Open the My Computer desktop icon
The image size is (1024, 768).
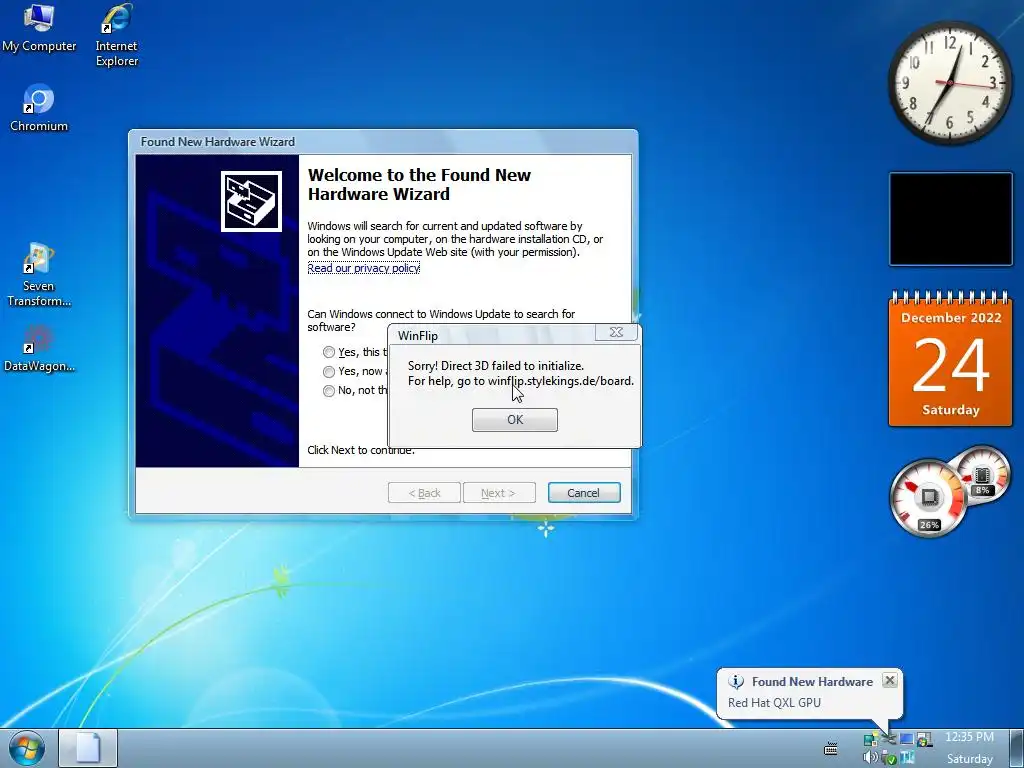[39, 27]
